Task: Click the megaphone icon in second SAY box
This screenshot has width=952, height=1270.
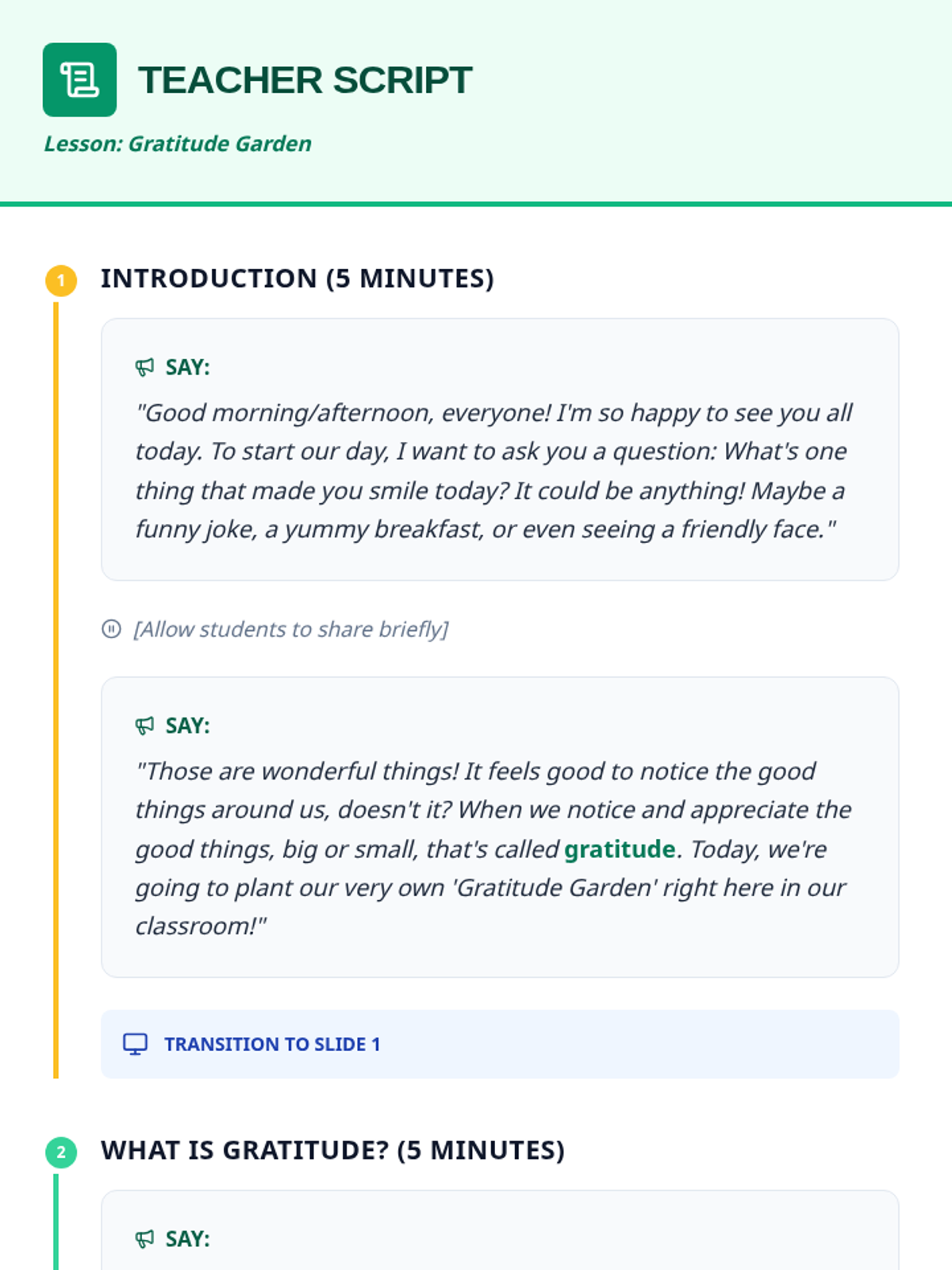Action: (144, 725)
